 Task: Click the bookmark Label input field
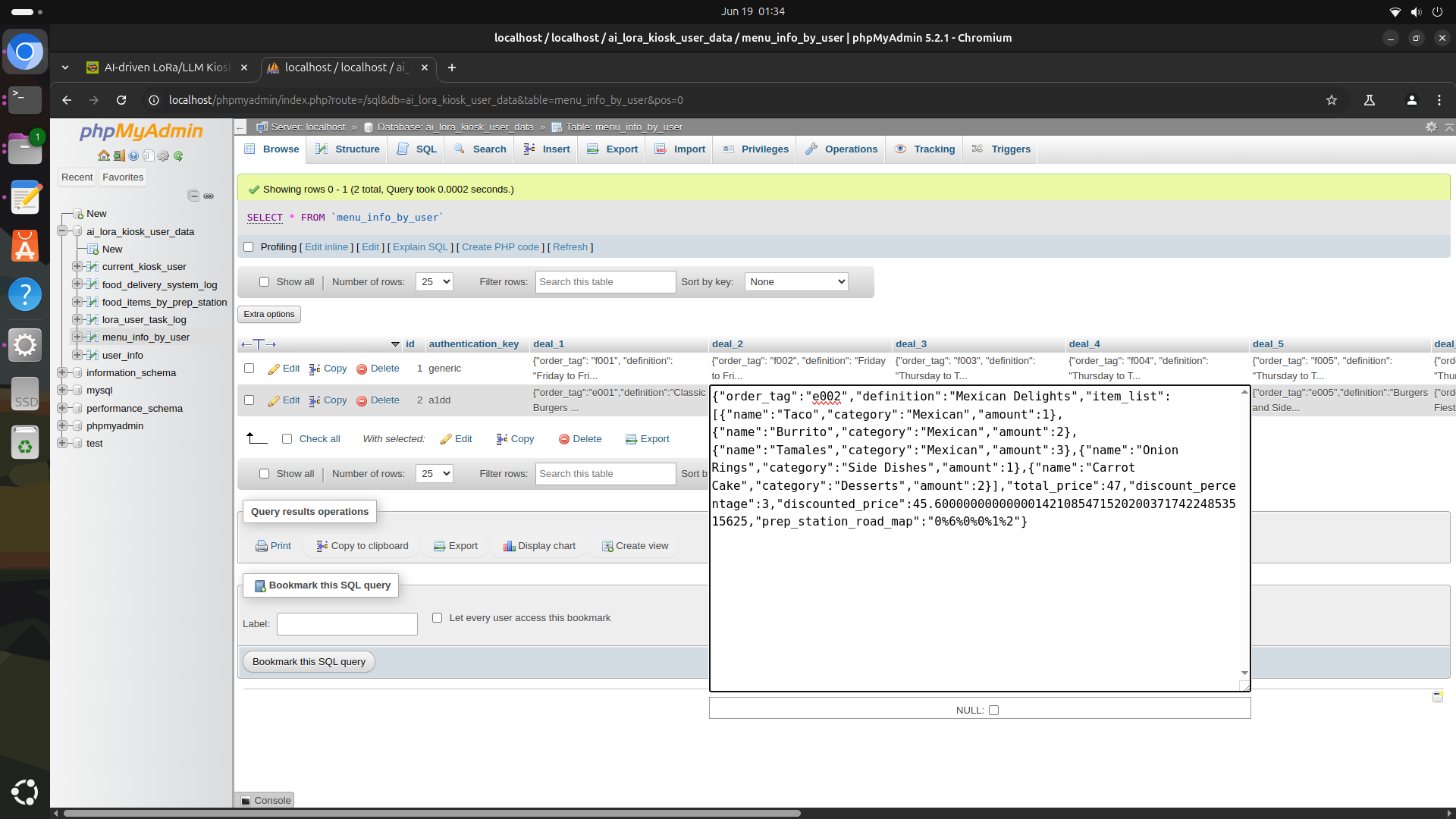pyautogui.click(x=347, y=624)
